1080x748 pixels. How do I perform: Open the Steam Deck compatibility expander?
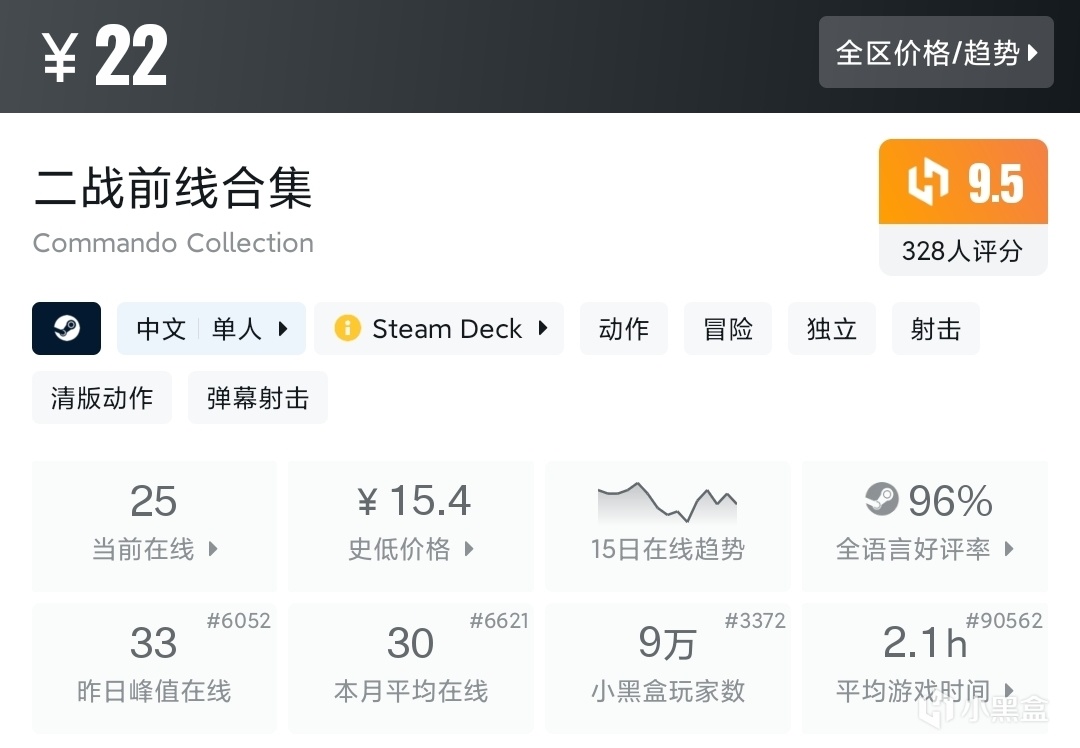(543, 329)
